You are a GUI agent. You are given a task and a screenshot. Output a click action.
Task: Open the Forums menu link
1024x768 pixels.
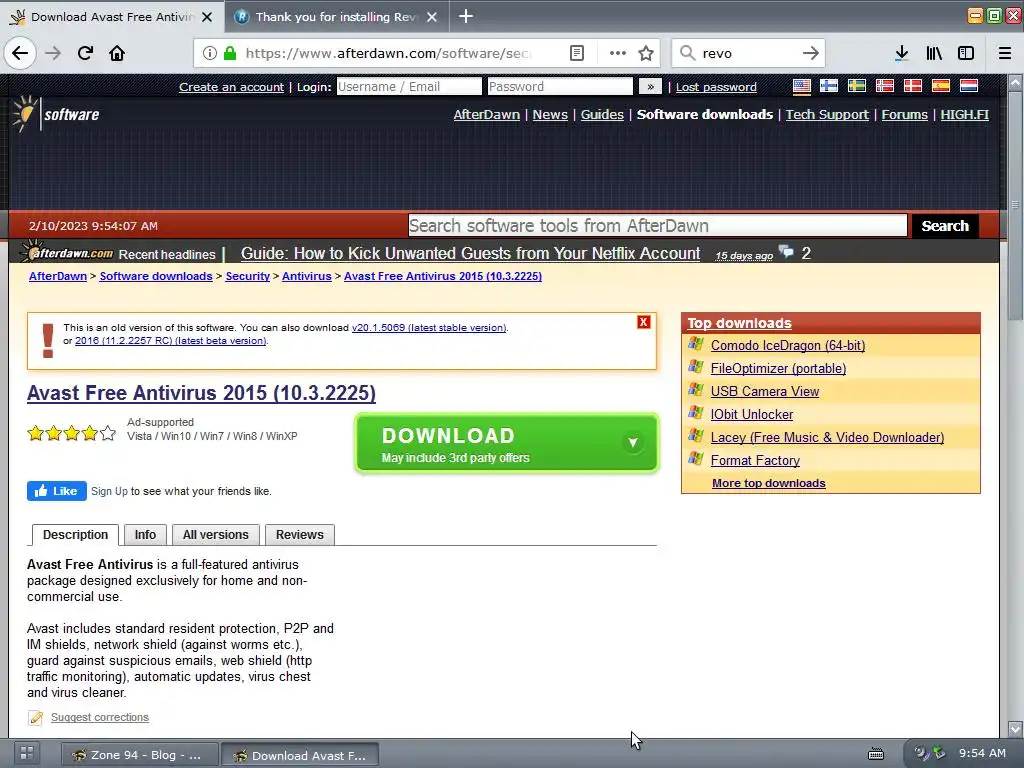pos(904,114)
